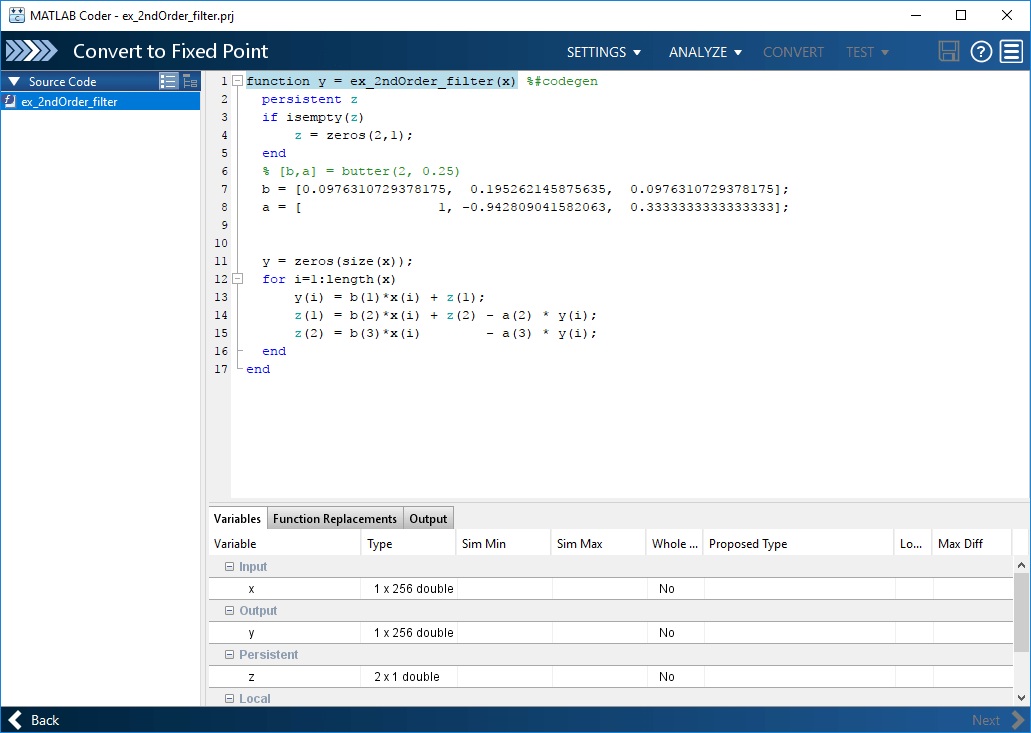Collapse the Source Code panel triangle
The height and width of the screenshot is (733, 1031).
point(14,82)
